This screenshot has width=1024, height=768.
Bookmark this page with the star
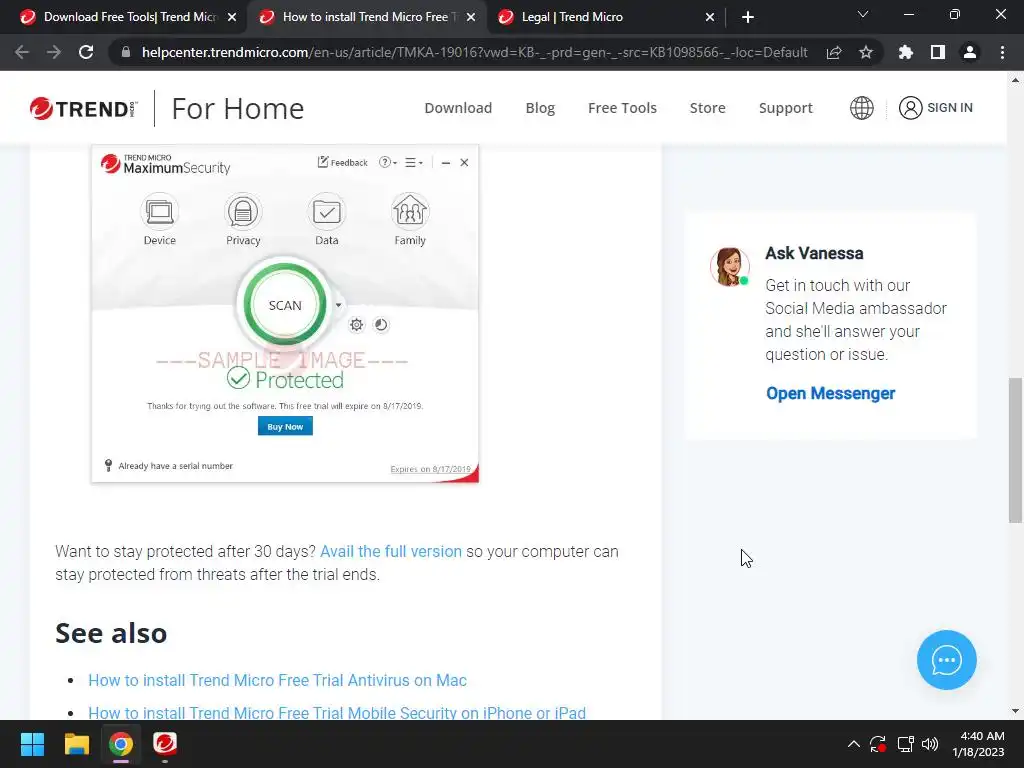[866, 52]
